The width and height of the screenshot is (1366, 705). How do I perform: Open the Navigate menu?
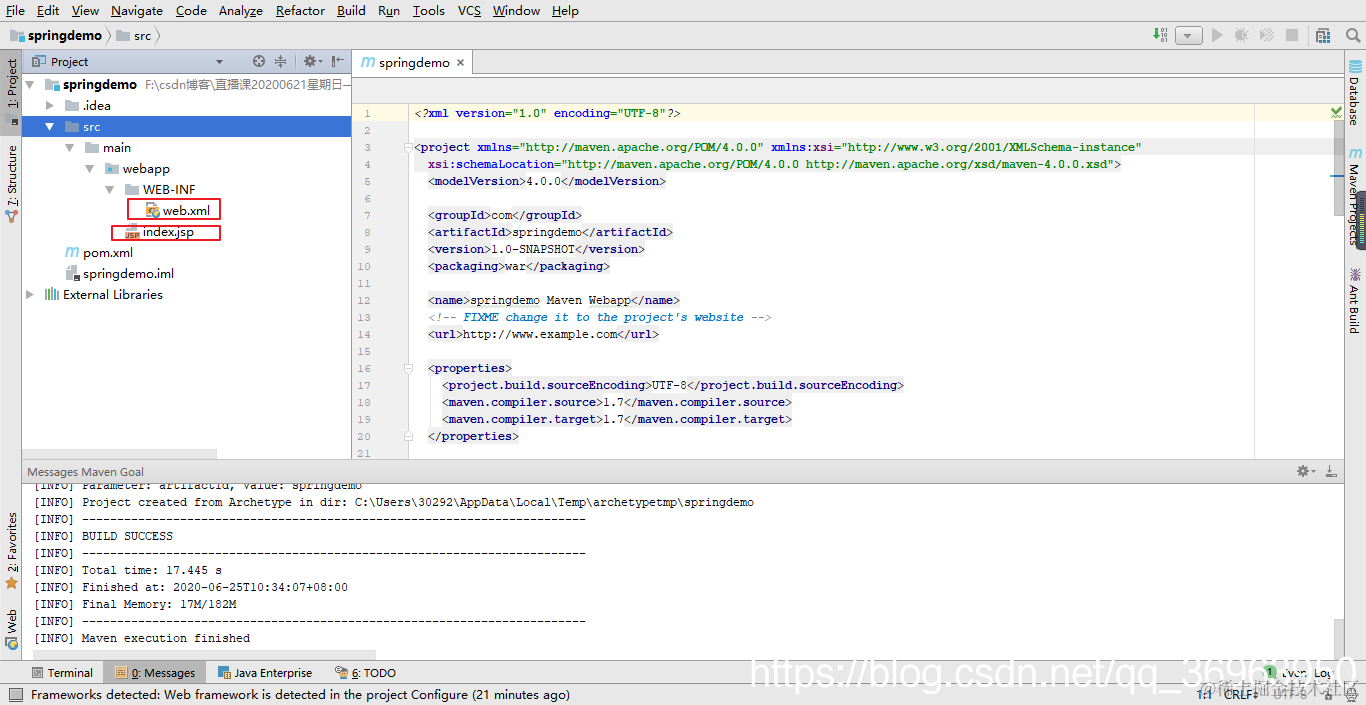(137, 10)
